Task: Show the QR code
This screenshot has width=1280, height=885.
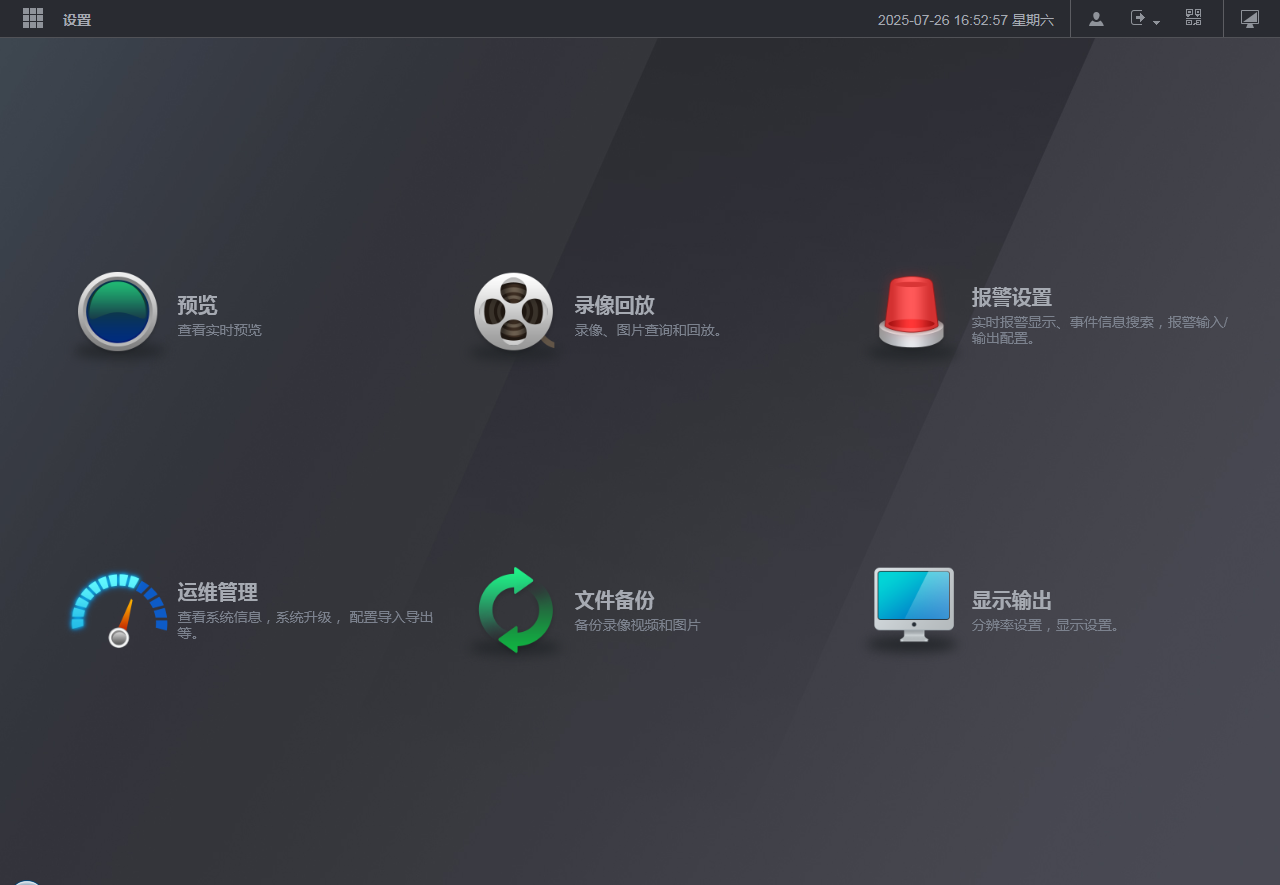Action: 1193,18
